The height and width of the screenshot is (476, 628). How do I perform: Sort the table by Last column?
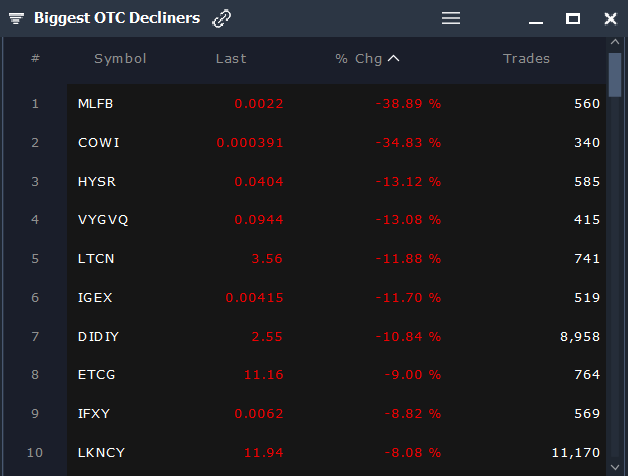(x=231, y=58)
